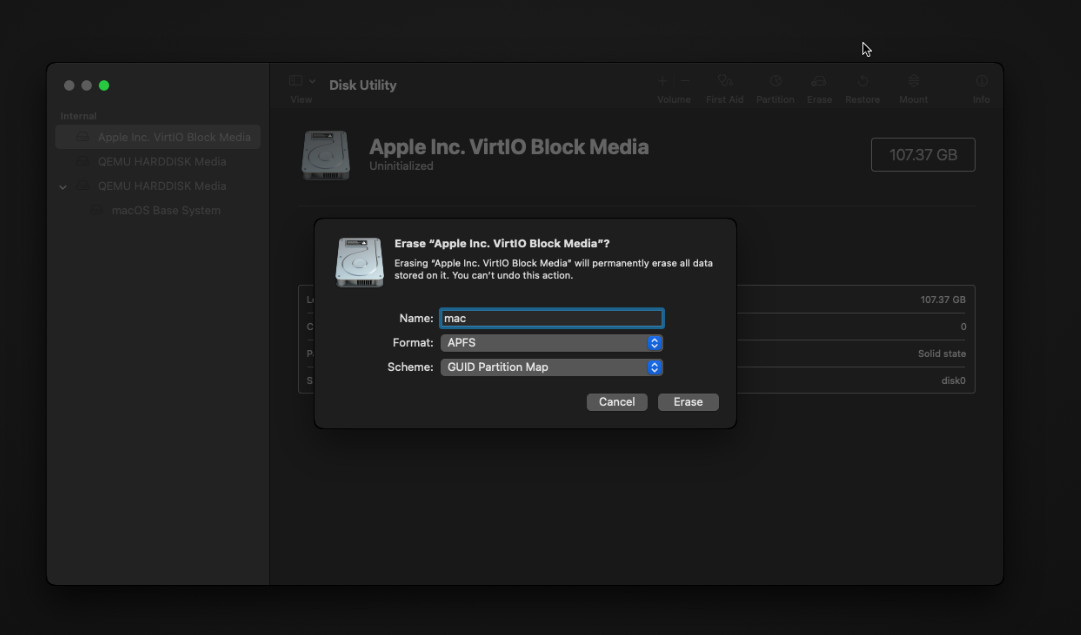
Task: Open the View options chevron menu
Action: click(x=312, y=81)
